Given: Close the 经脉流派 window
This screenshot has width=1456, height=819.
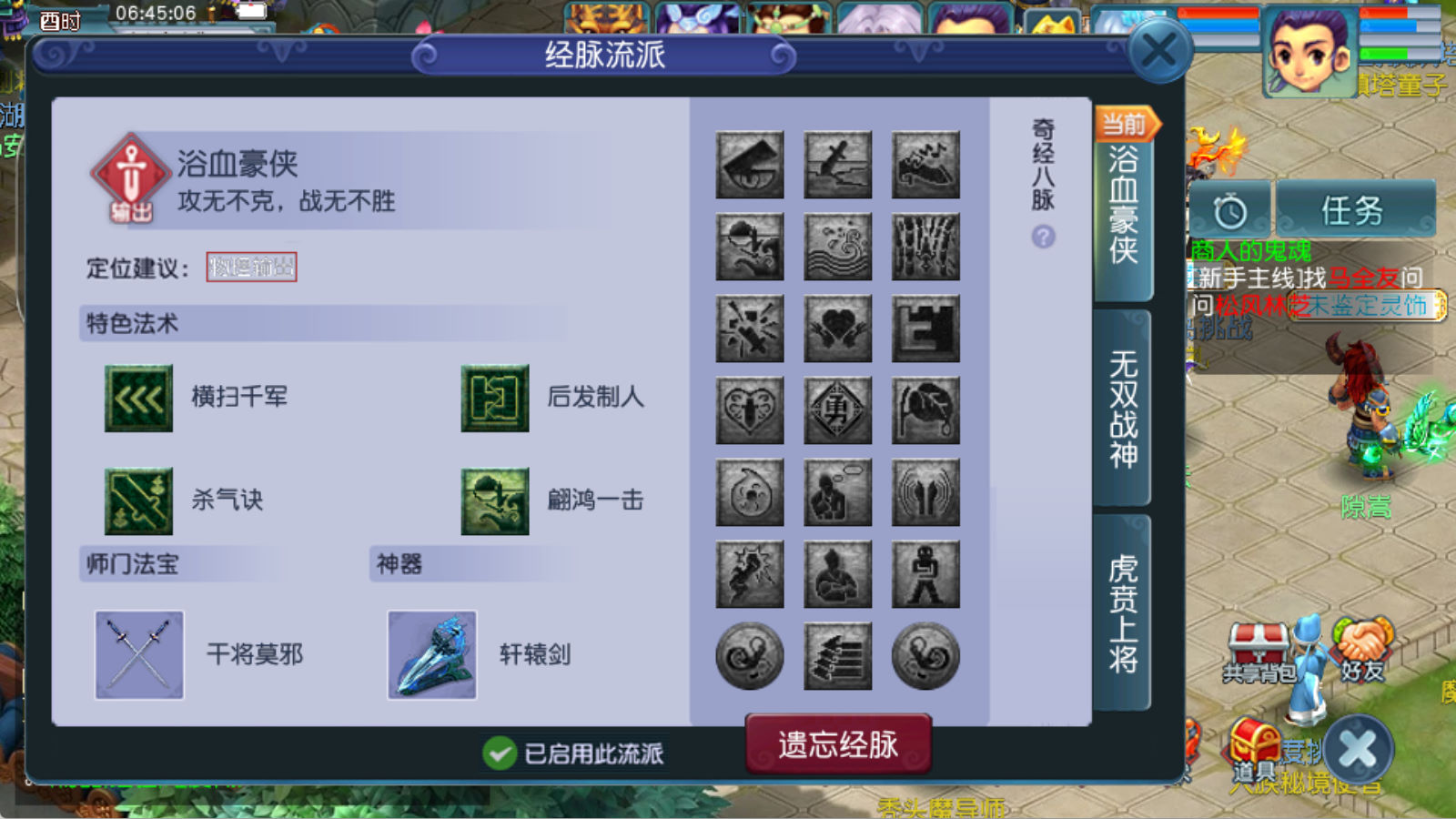Looking at the screenshot, I should [x=1159, y=51].
